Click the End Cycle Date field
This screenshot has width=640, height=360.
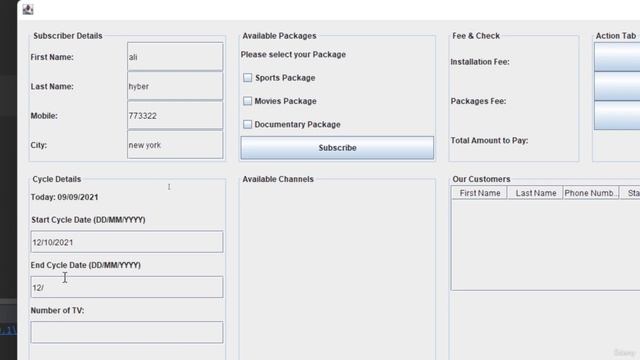(x=127, y=287)
